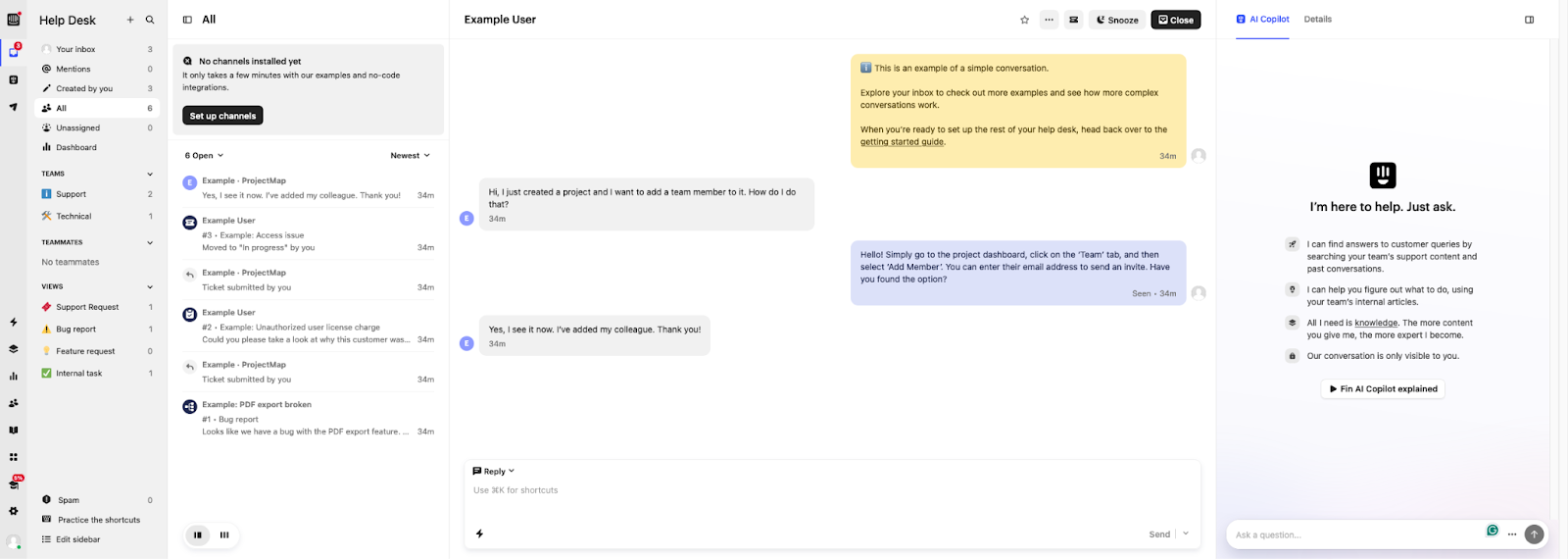The image size is (1568, 559).
Task: Click the Ask a question input field
Action: coord(1352,534)
